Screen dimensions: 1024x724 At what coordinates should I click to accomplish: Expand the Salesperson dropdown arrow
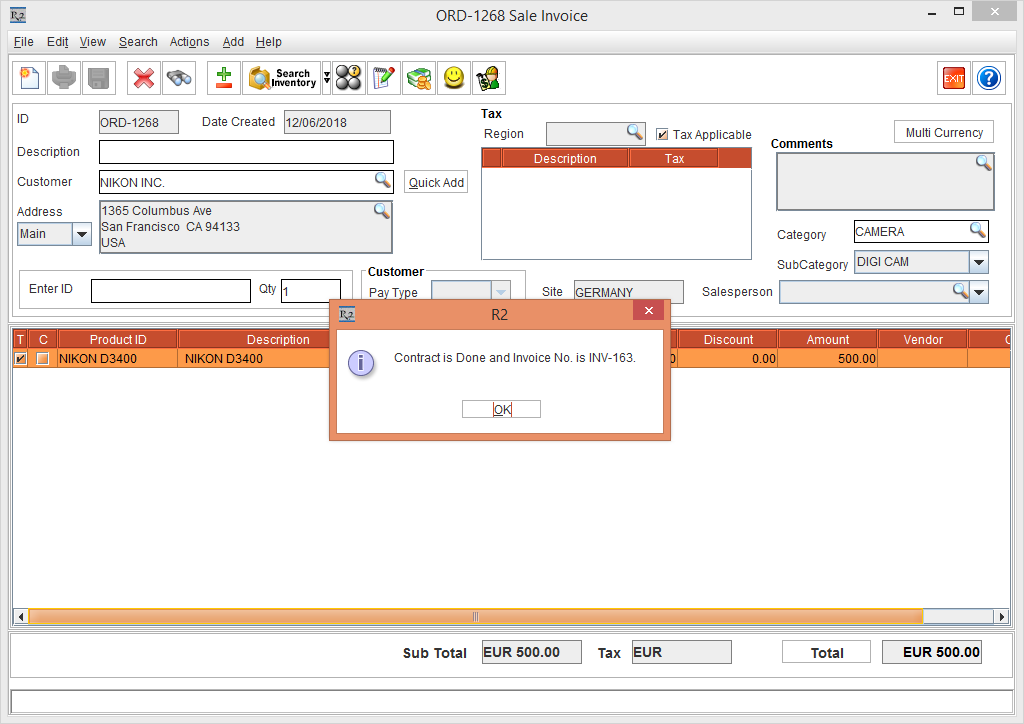click(x=979, y=292)
